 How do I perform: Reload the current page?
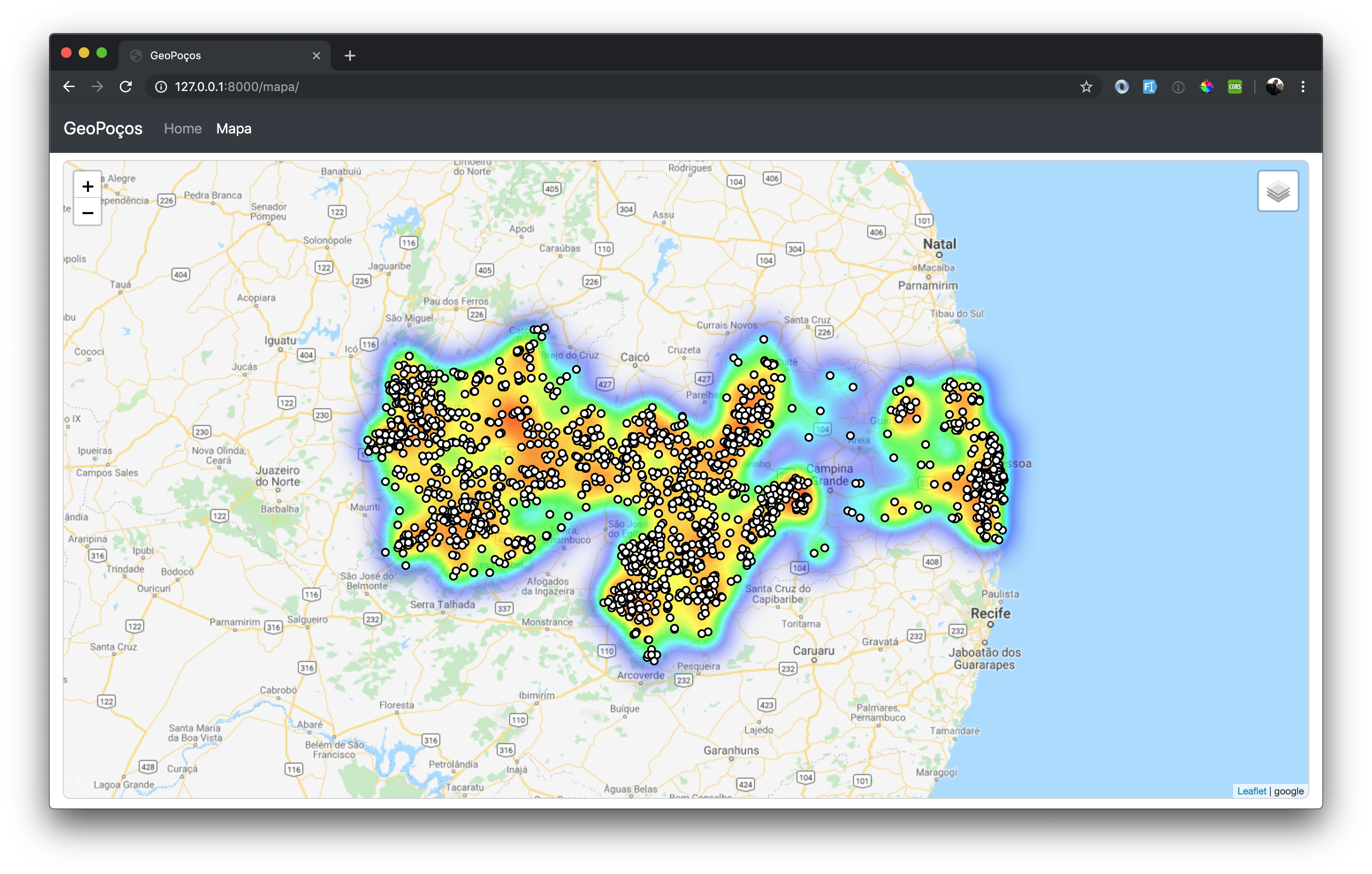(x=126, y=87)
